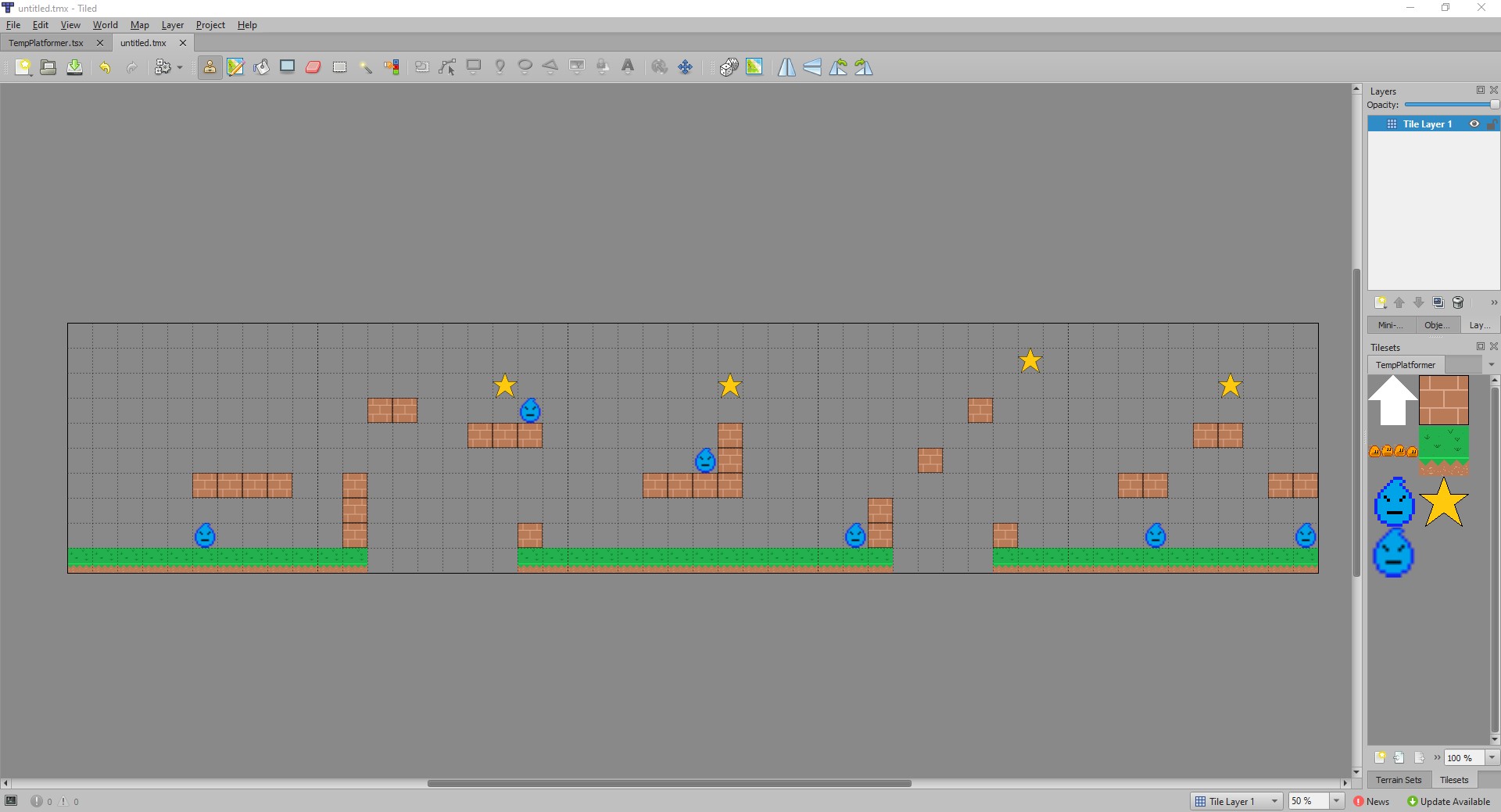Open the File menu

click(x=13, y=25)
